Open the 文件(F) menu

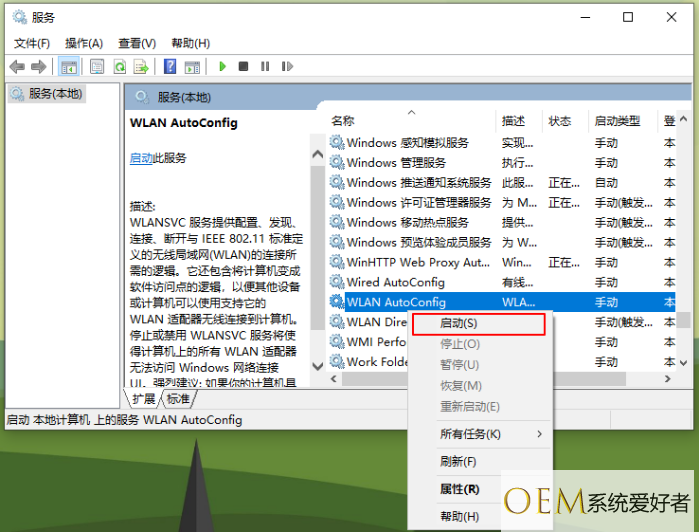pyautogui.click(x=31, y=43)
